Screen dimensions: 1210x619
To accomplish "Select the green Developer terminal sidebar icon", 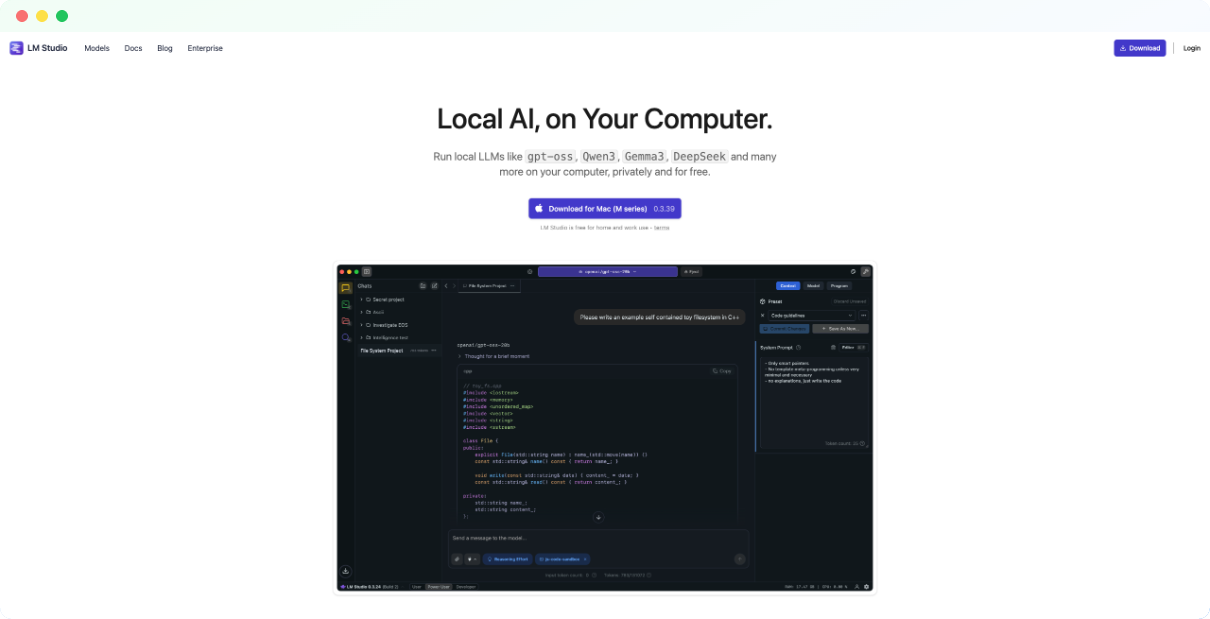I will pos(346,304).
